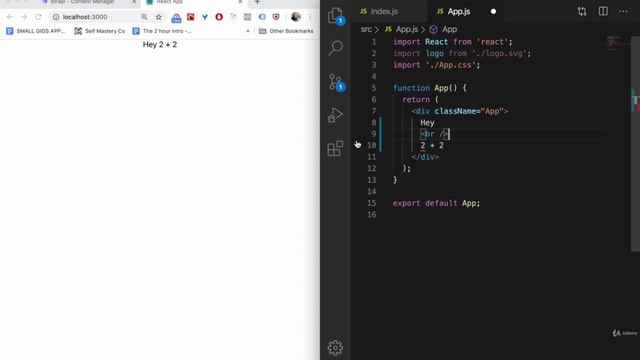The width and height of the screenshot is (640, 360).
Task: Click the 'Hey 2 + 2' page text
Action: tap(160, 44)
